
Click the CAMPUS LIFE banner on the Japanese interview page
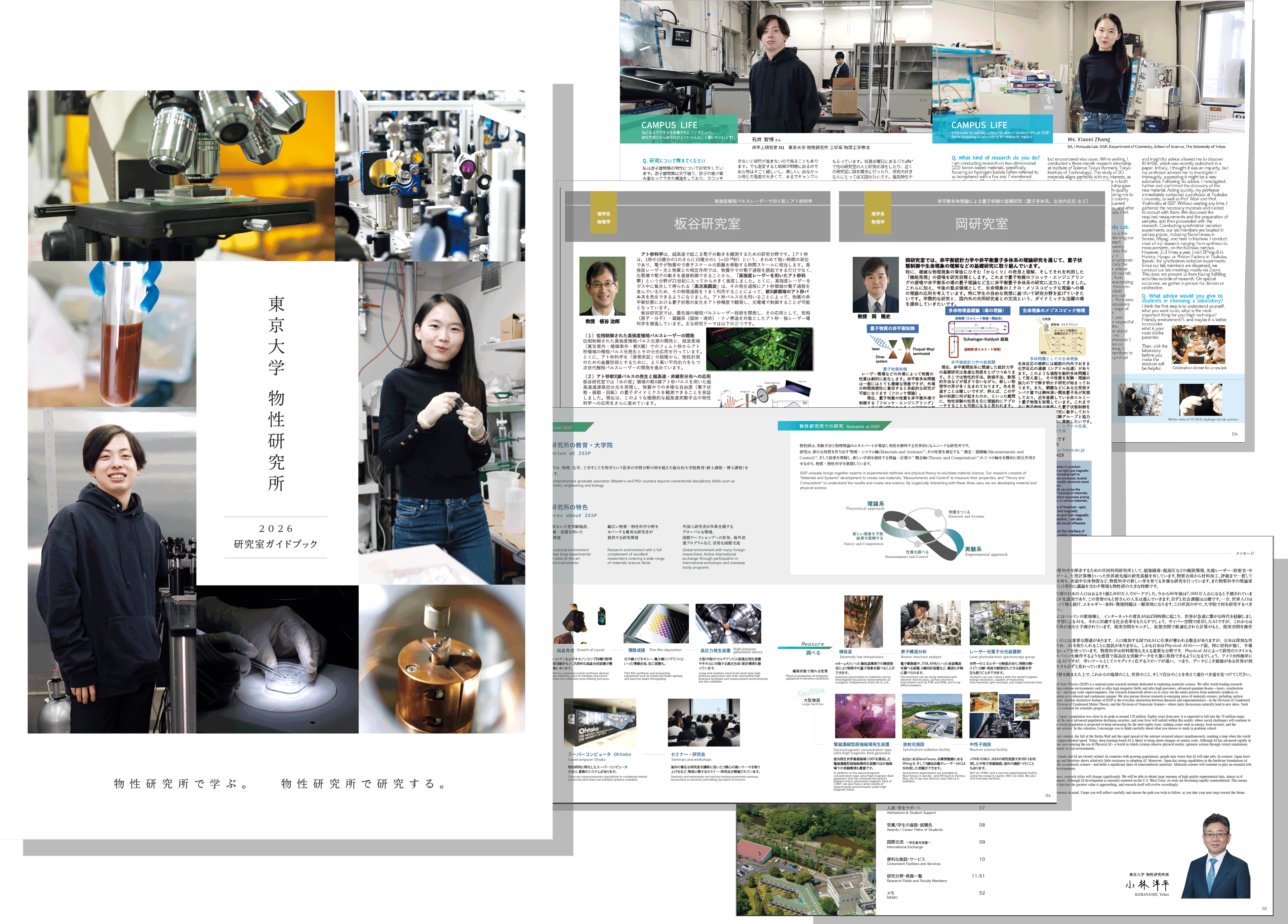(679, 129)
